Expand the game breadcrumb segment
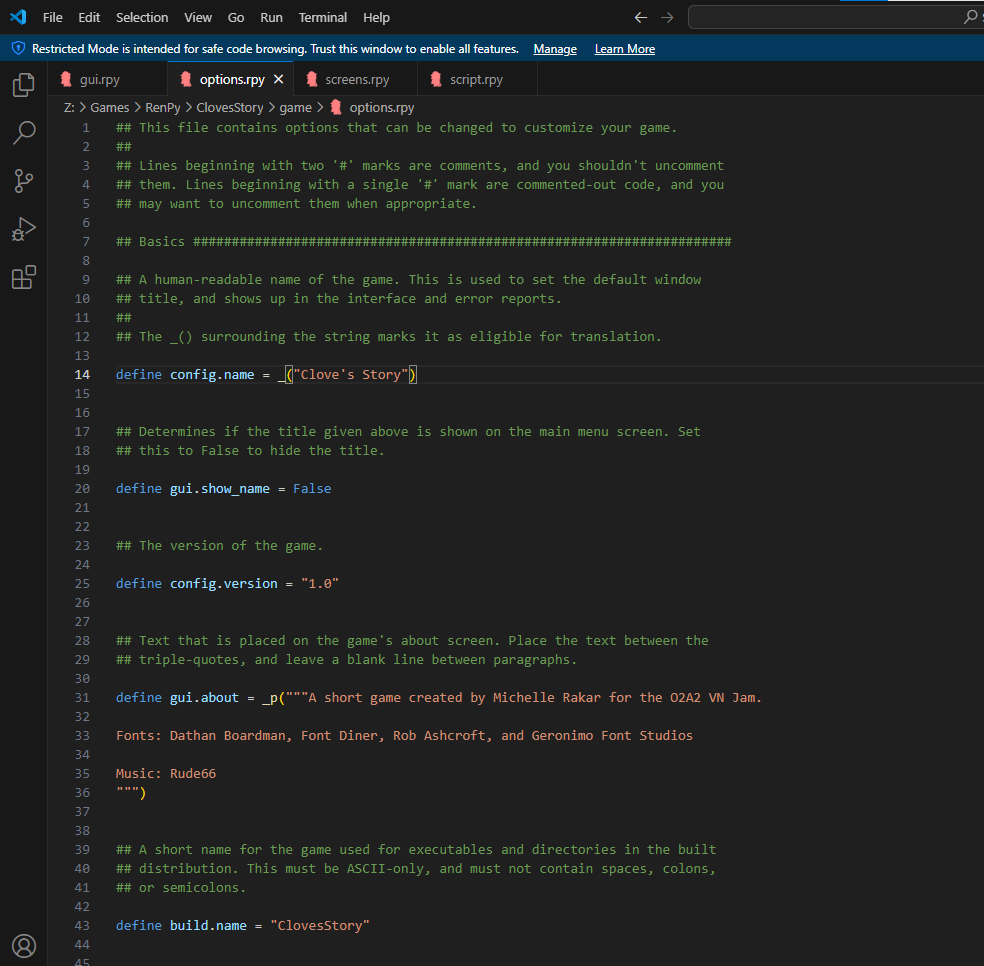The image size is (984, 966). click(x=295, y=107)
